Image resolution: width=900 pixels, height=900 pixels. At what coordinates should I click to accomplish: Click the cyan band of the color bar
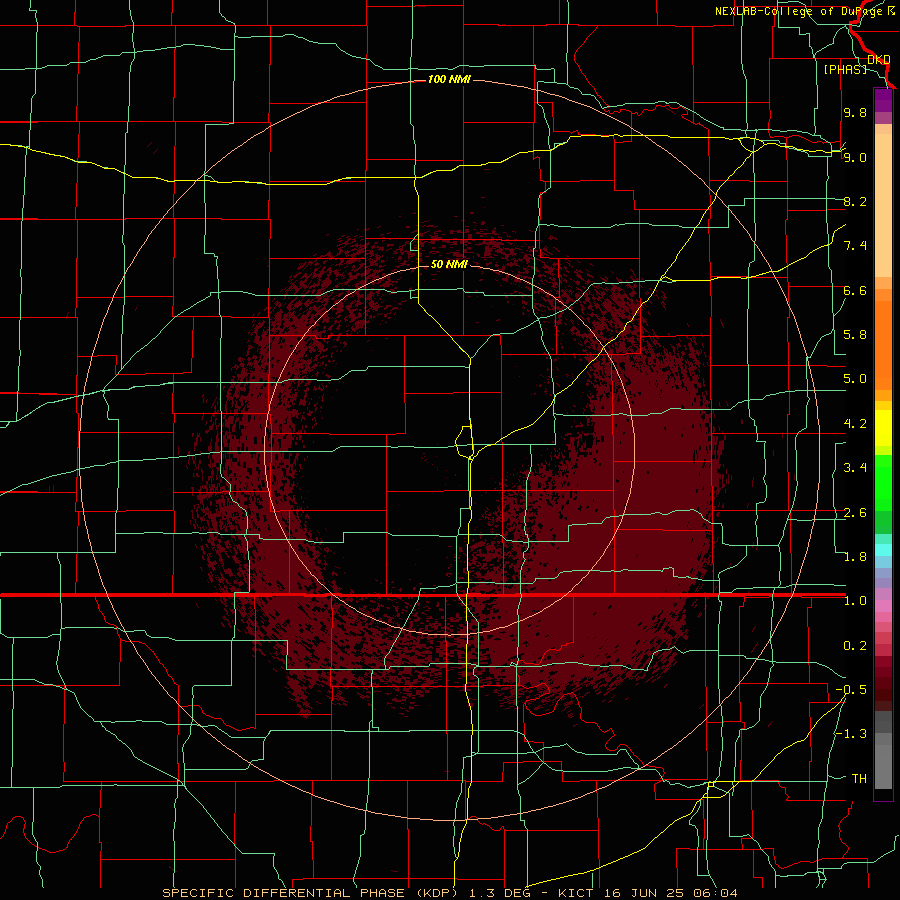pos(883,550)
